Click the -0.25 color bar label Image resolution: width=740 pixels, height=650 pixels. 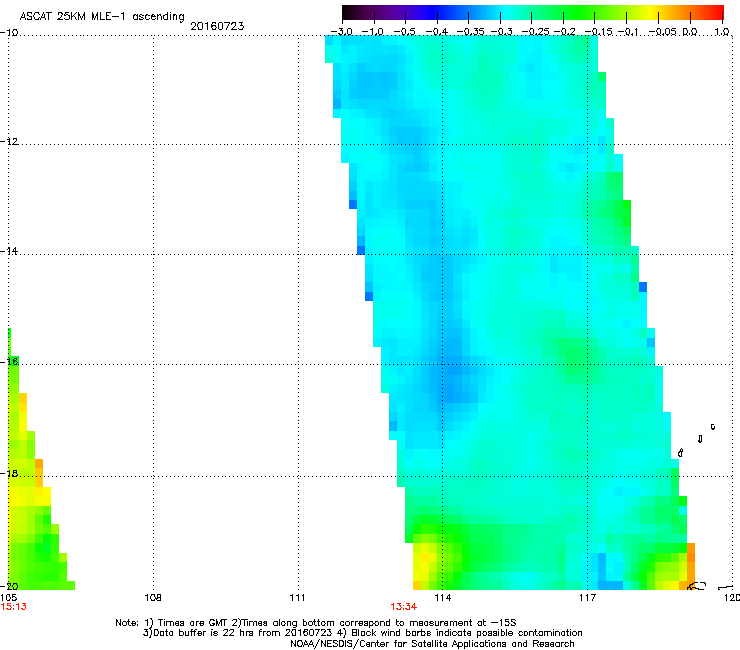(x=536, y=32)
